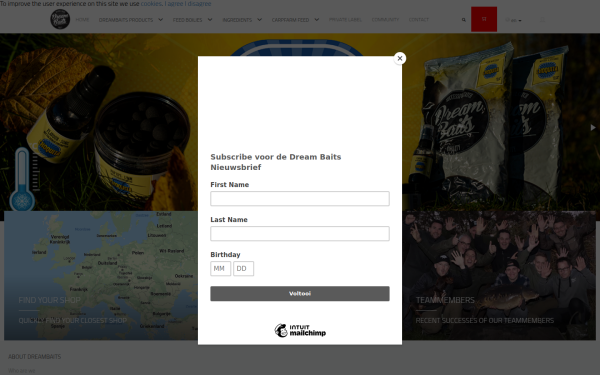Click the search magnifier icon

463,20
